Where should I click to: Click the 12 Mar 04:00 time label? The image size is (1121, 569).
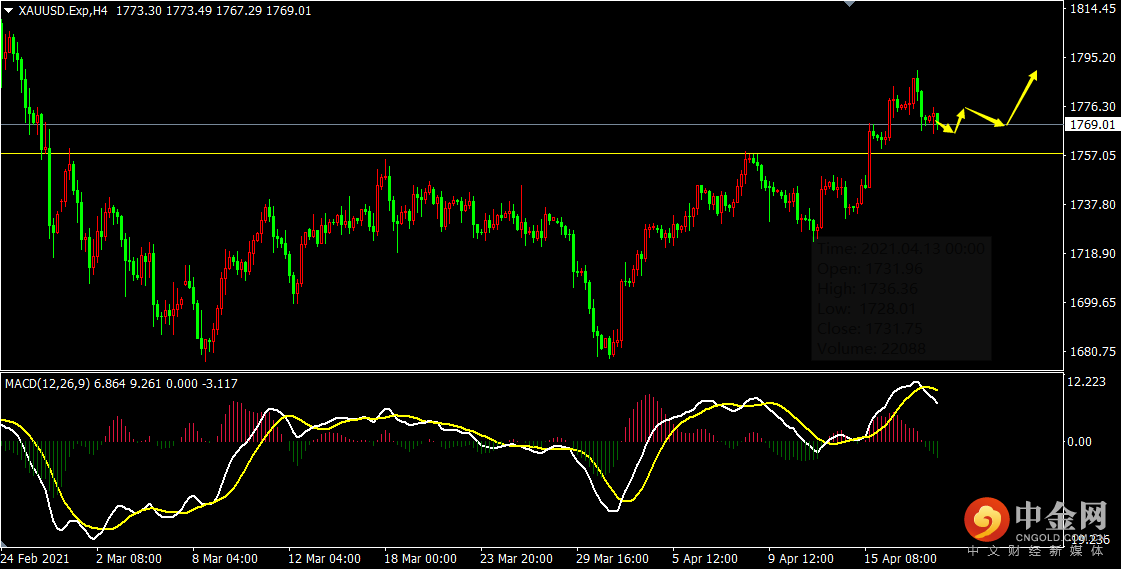point(326,558)
